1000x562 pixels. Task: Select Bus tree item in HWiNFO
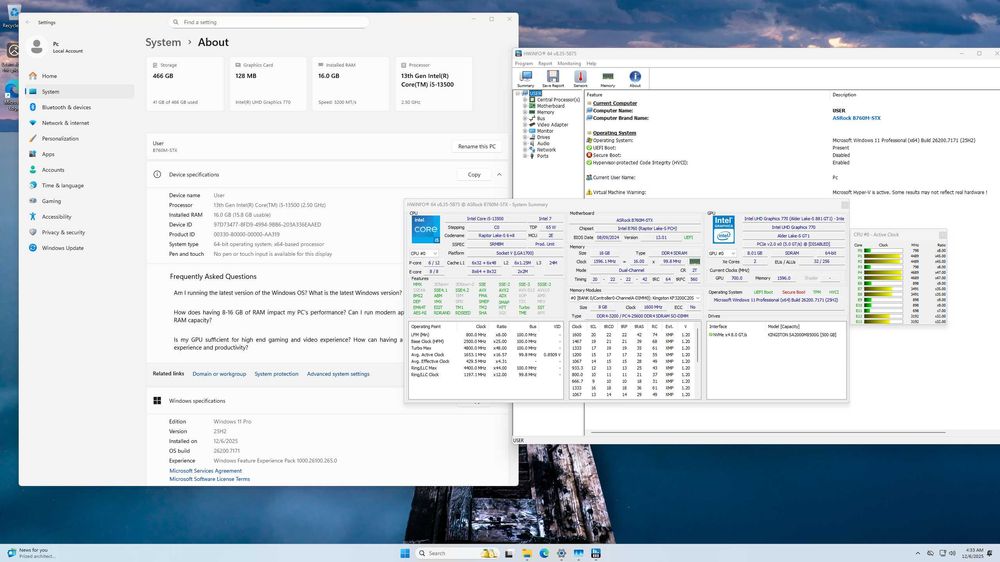541,119
